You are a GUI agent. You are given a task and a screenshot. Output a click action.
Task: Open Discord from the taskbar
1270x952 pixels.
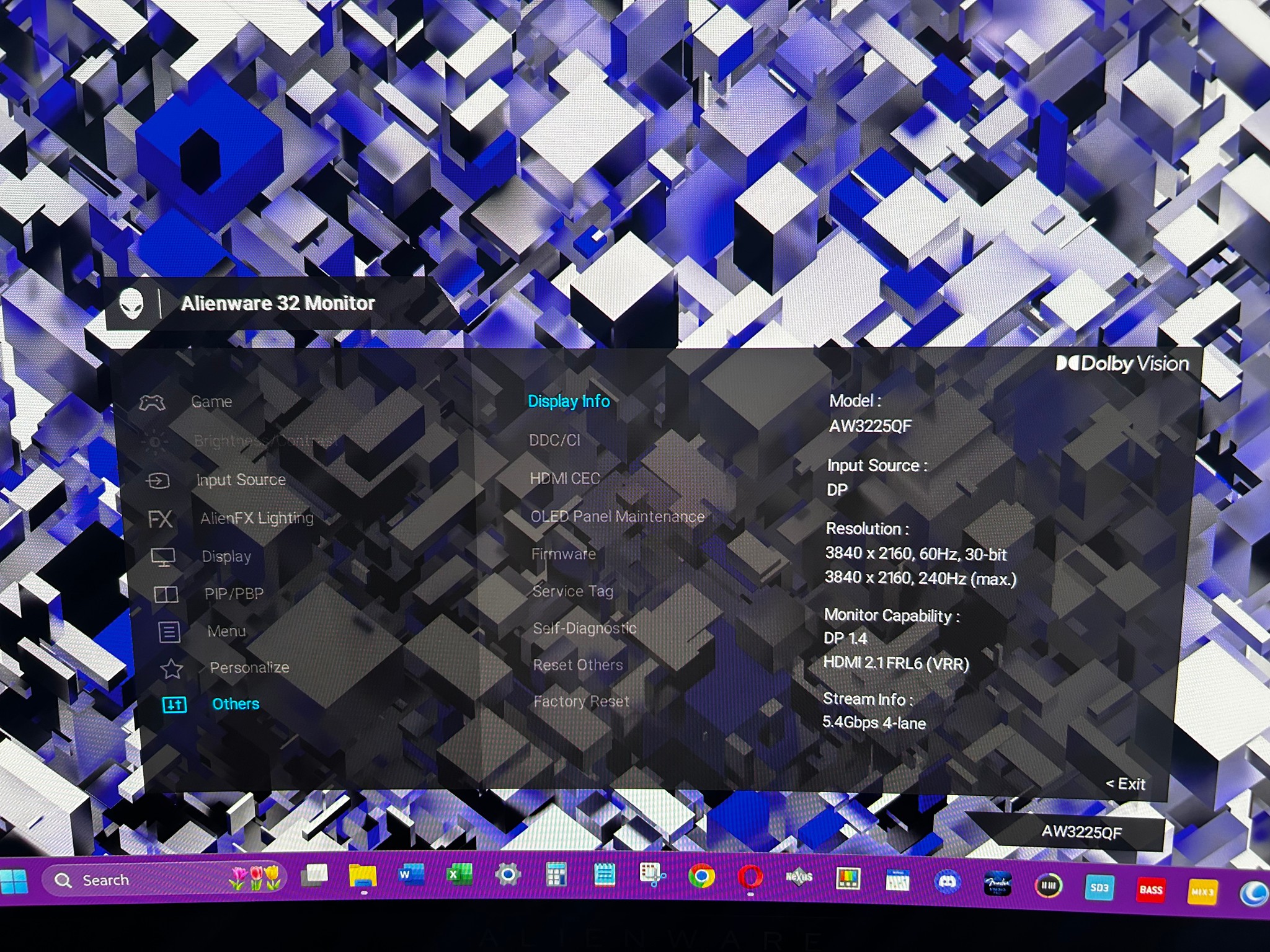click(x=947, y=882)
